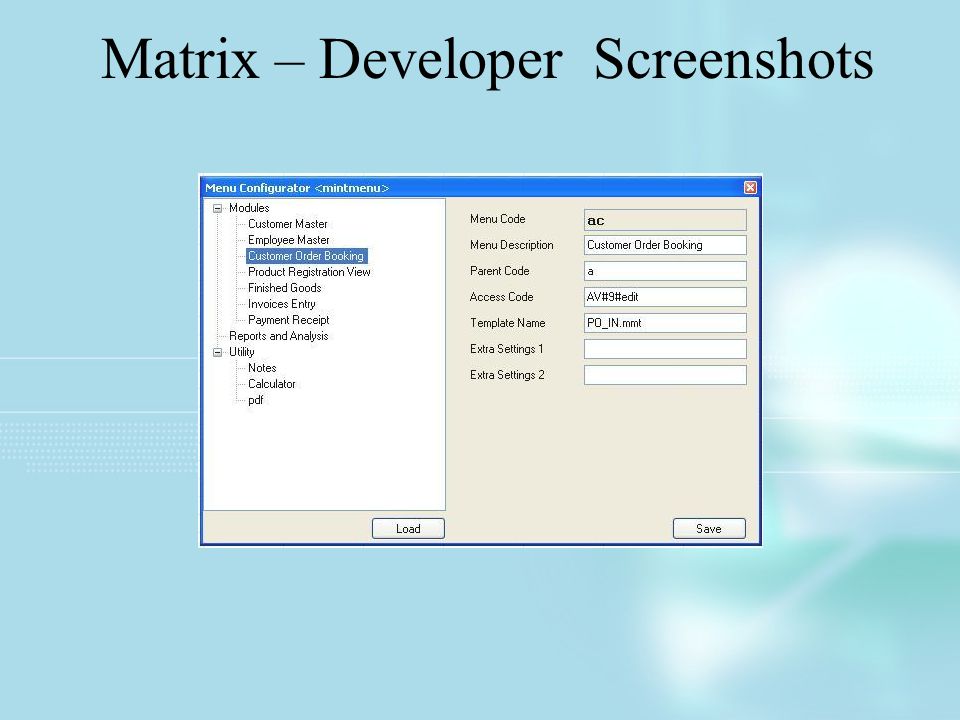The height and width of the screenshot is (720, 960).
Task: Focus the Extra Settings 2 field
Action: 665,375
